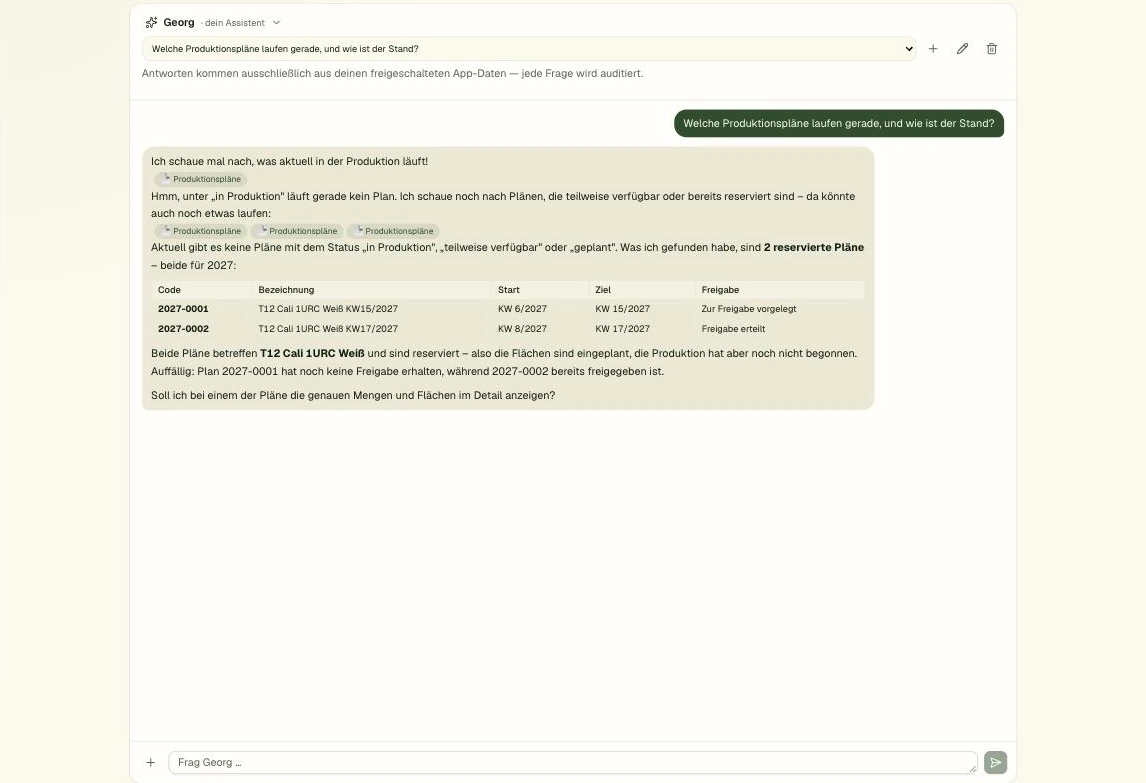The image size is (1146, 783).
Task: Click the input field resize handle
Action: click(972, 768)
